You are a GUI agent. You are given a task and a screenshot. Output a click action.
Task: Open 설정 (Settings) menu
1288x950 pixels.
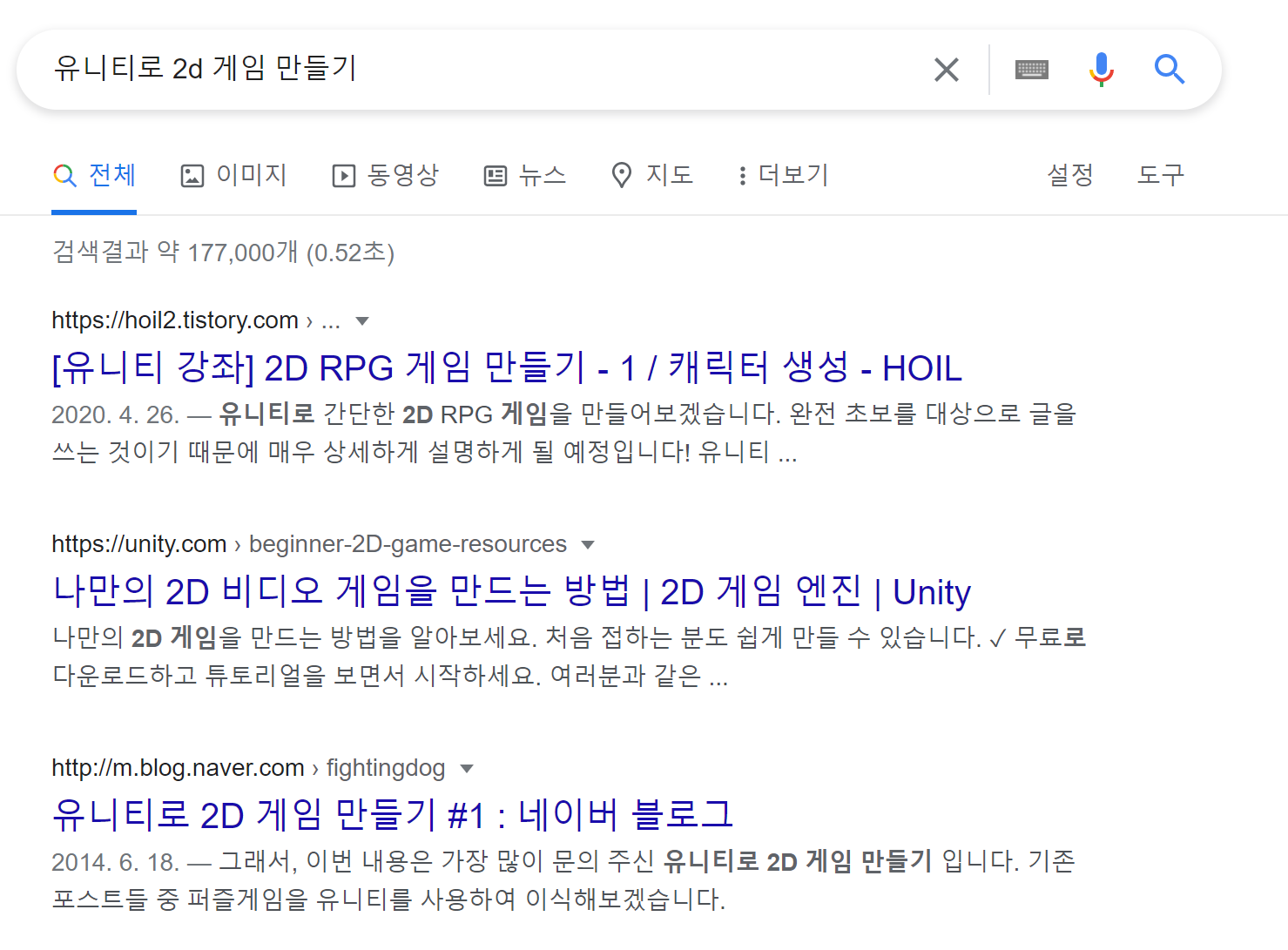1070,175
